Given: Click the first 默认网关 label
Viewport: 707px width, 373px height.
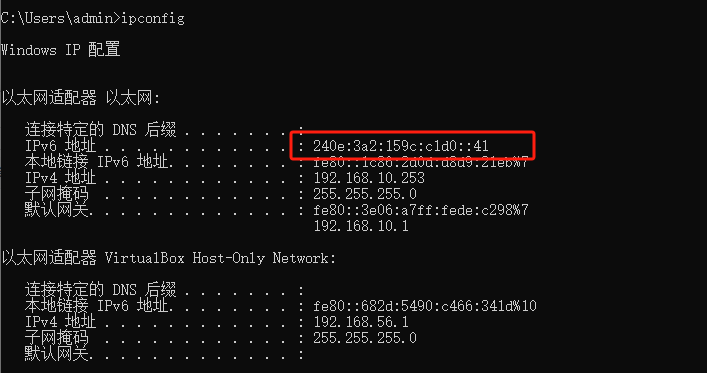Looking at the screenshot, I should tap(56, 210).
